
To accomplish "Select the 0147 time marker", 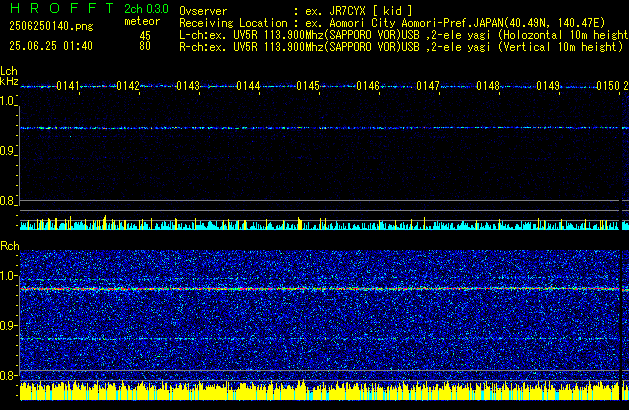I will click(428, 86).
